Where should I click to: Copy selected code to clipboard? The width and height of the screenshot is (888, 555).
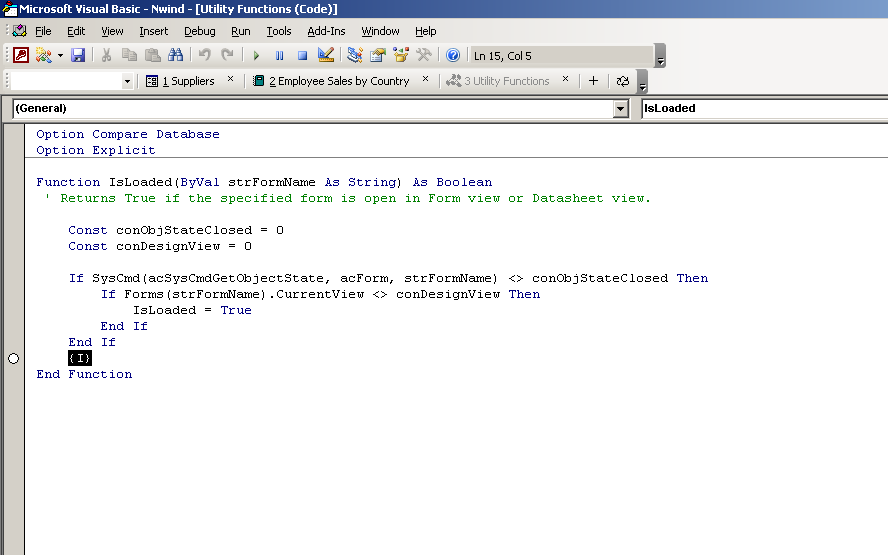click(129, 55)
